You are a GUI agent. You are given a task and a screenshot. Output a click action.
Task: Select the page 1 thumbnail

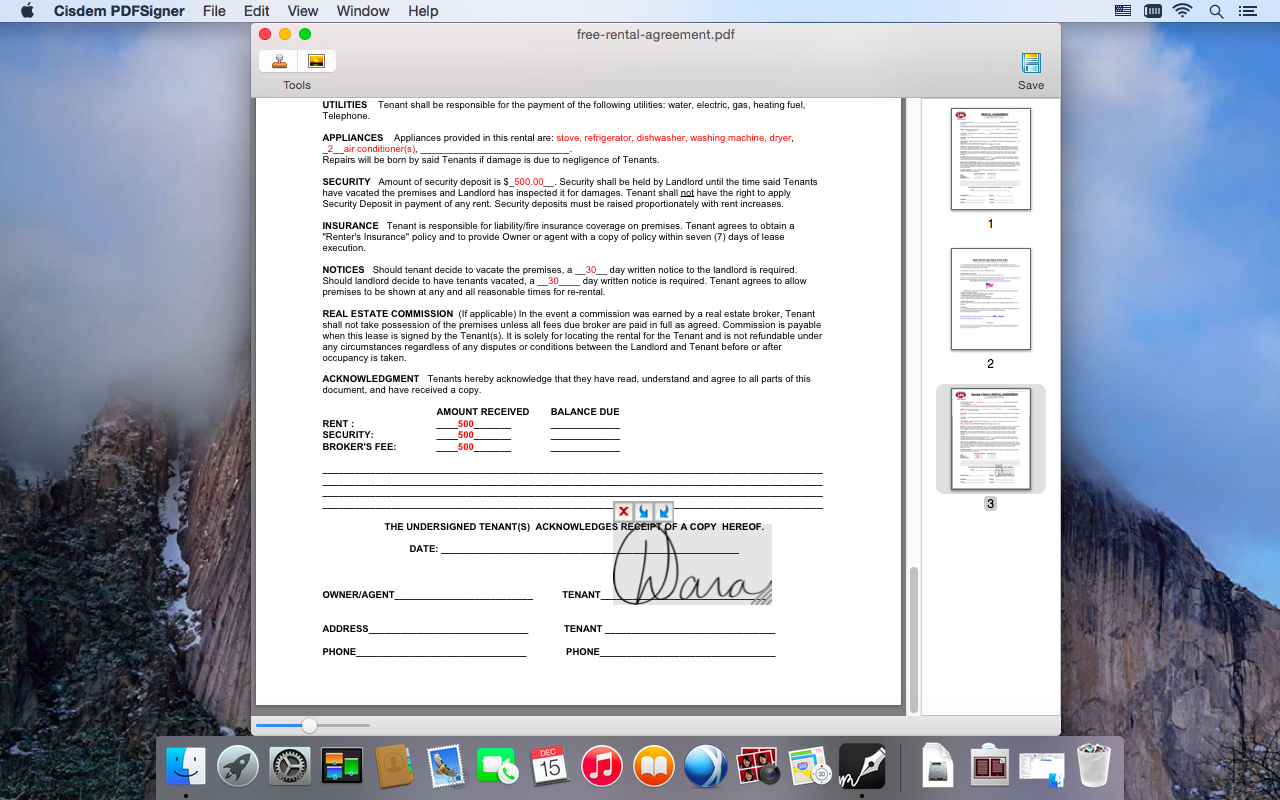990,159
